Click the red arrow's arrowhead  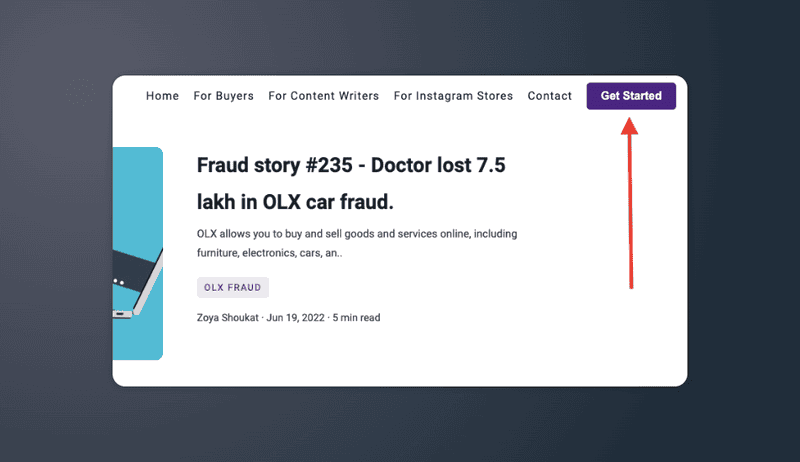(x=629, y=126)
